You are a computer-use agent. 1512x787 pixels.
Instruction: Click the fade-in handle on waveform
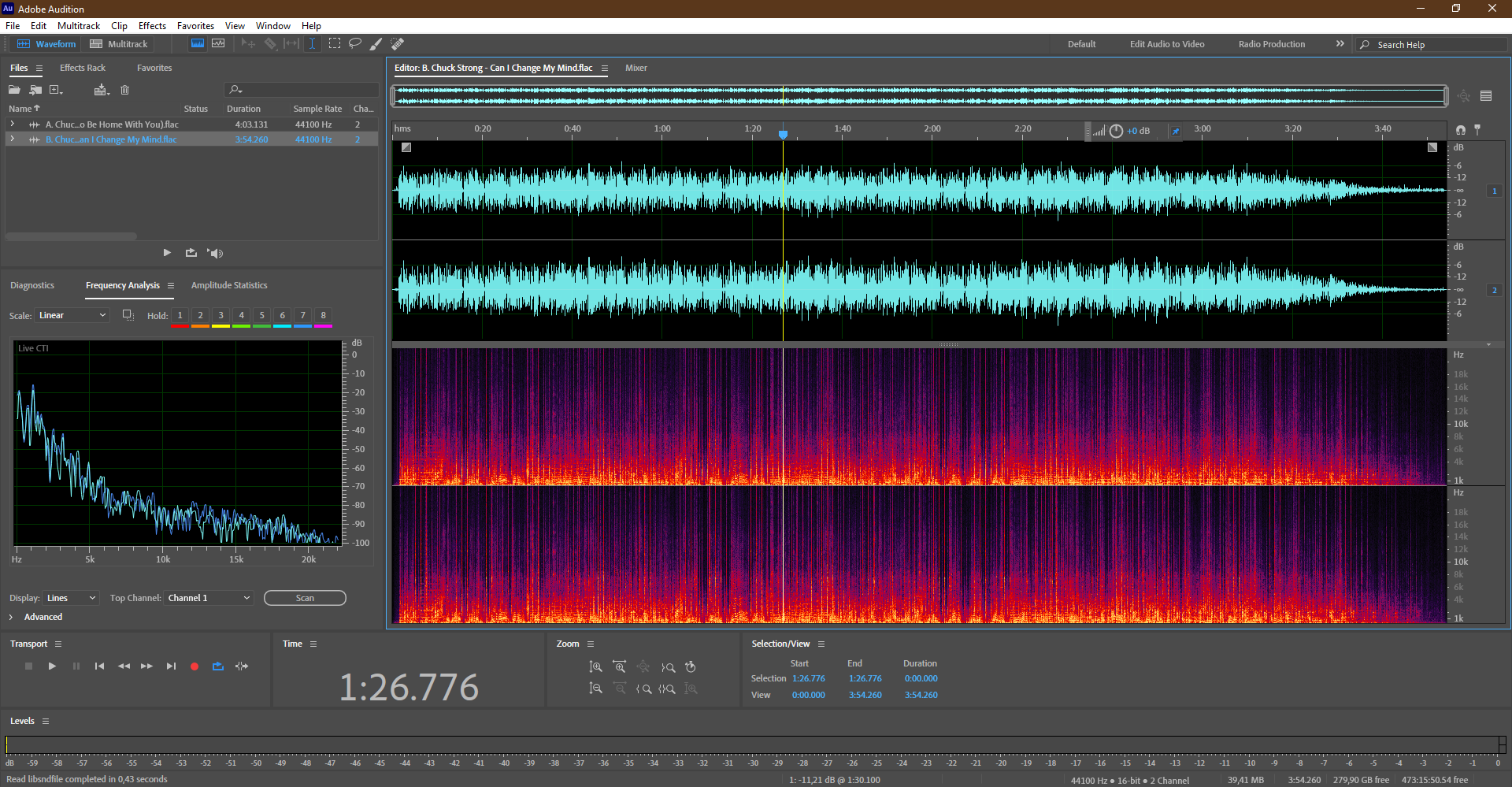(x=406, y=147)
